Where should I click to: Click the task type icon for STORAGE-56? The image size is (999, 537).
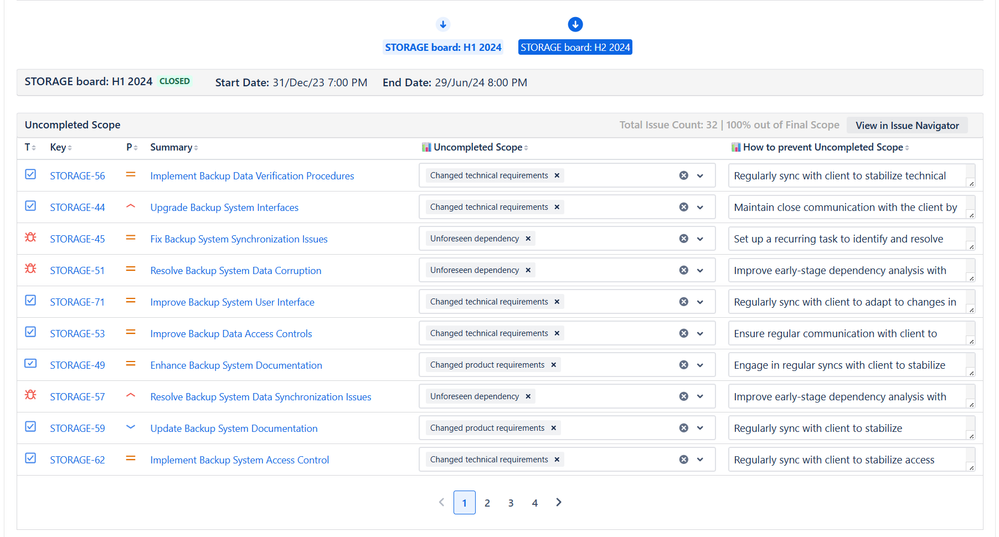31,174
